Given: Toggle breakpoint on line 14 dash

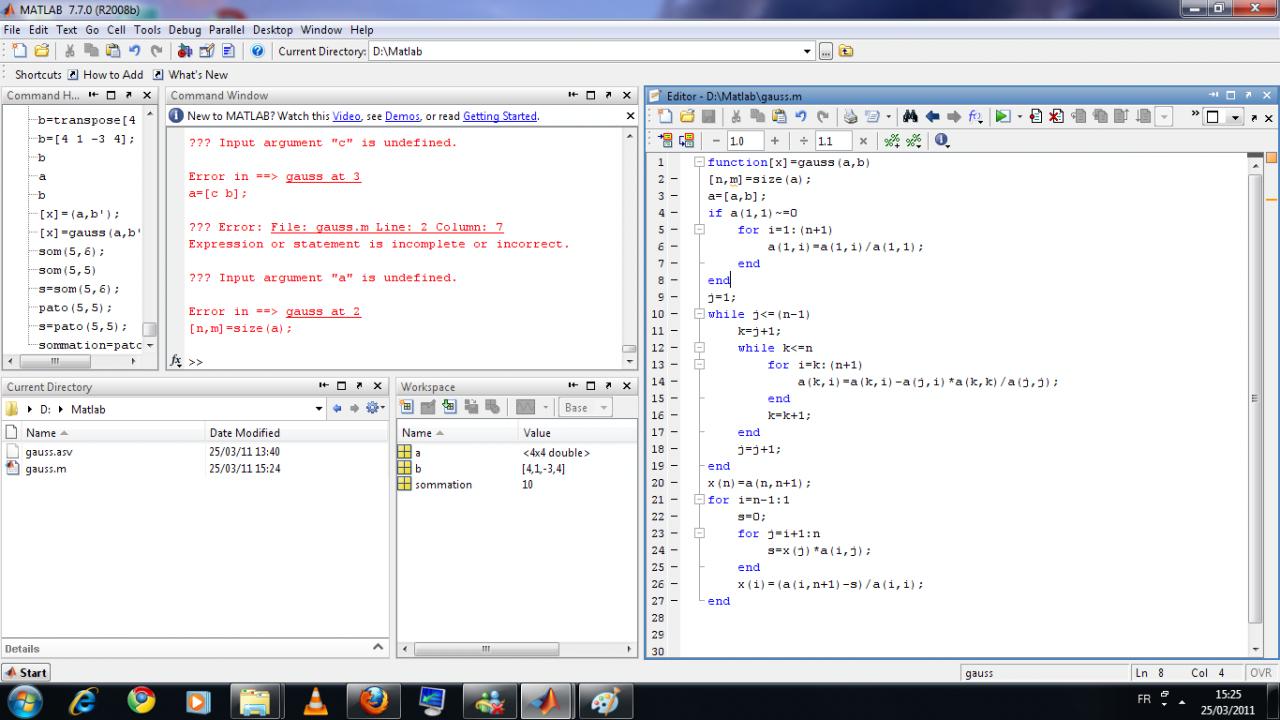Looking at the screenshot, I should coord(673,382).
